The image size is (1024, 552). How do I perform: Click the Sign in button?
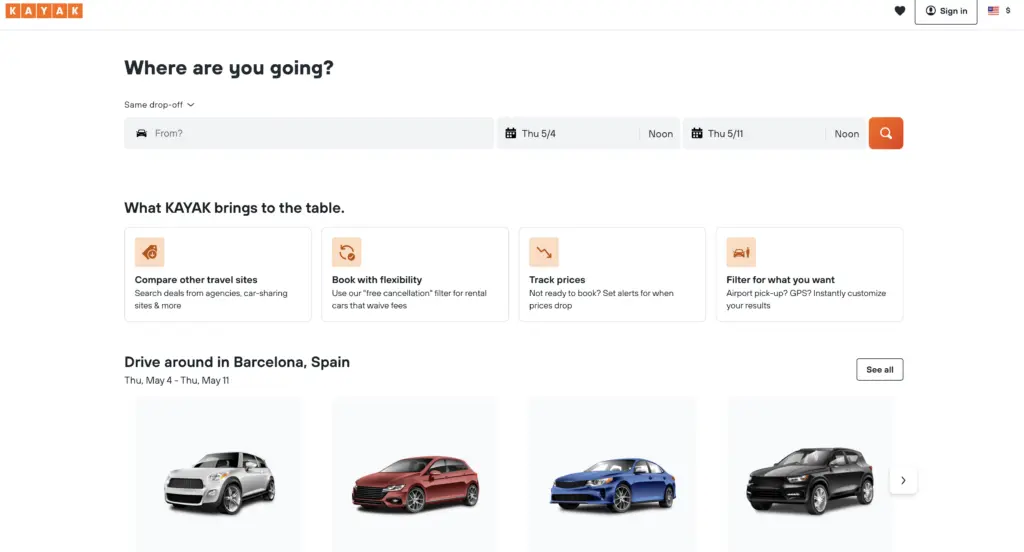[946, 11]
